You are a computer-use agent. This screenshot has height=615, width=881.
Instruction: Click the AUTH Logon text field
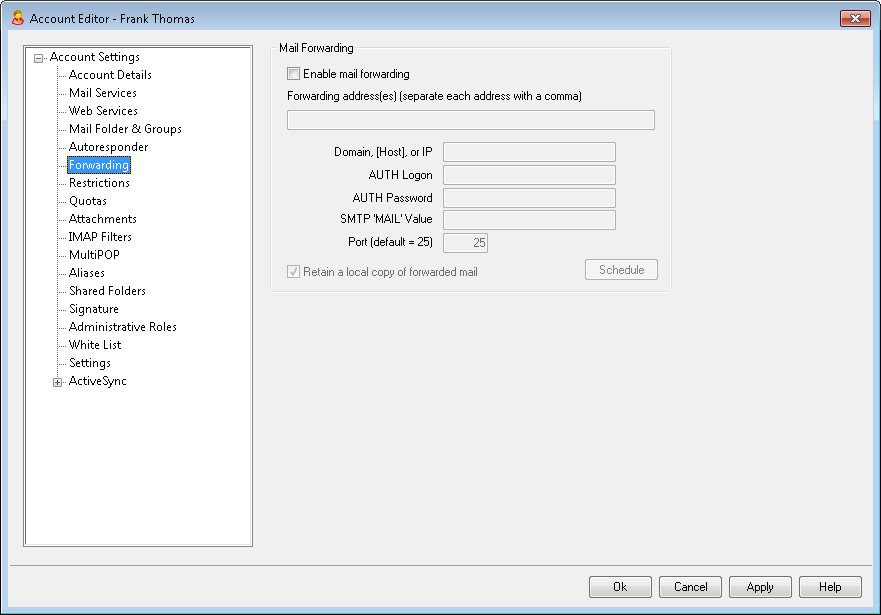point(529,175)
